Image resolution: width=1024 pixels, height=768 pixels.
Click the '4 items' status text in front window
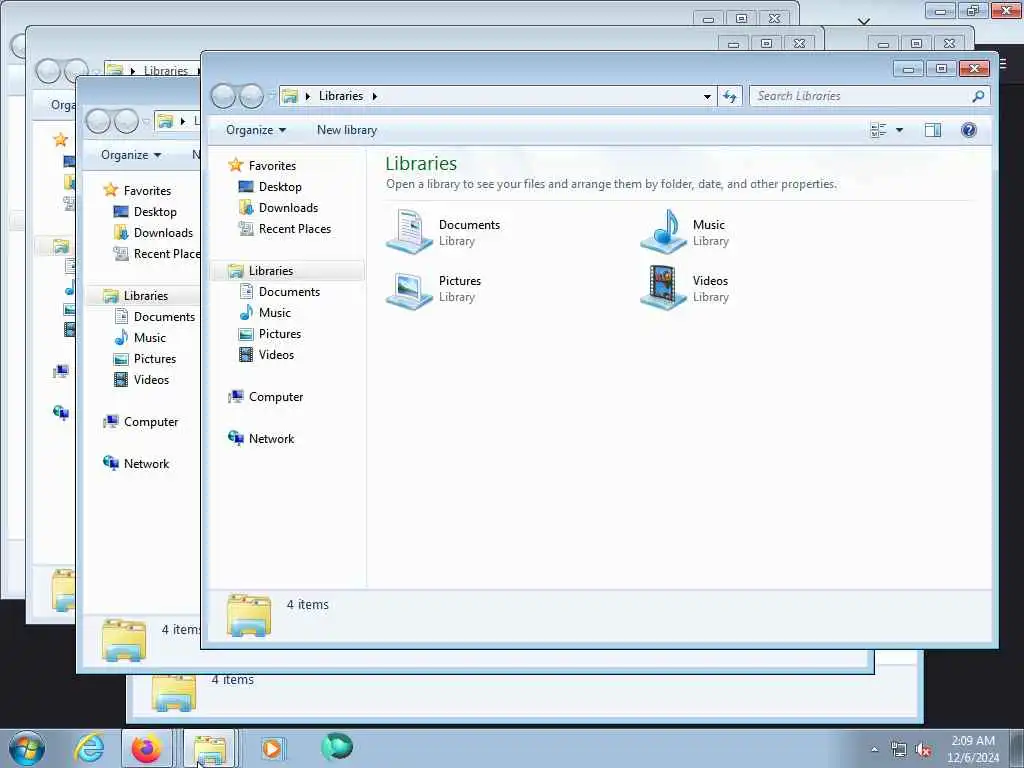point(308,605)
